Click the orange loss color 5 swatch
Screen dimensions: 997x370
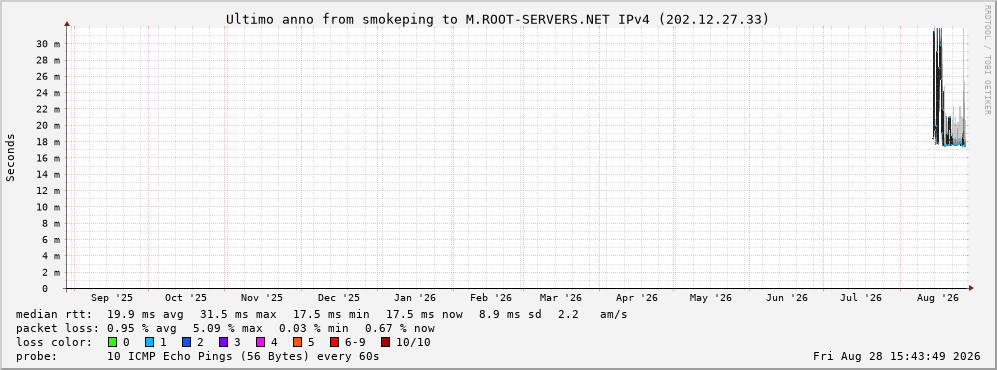[x=298, y=342]
